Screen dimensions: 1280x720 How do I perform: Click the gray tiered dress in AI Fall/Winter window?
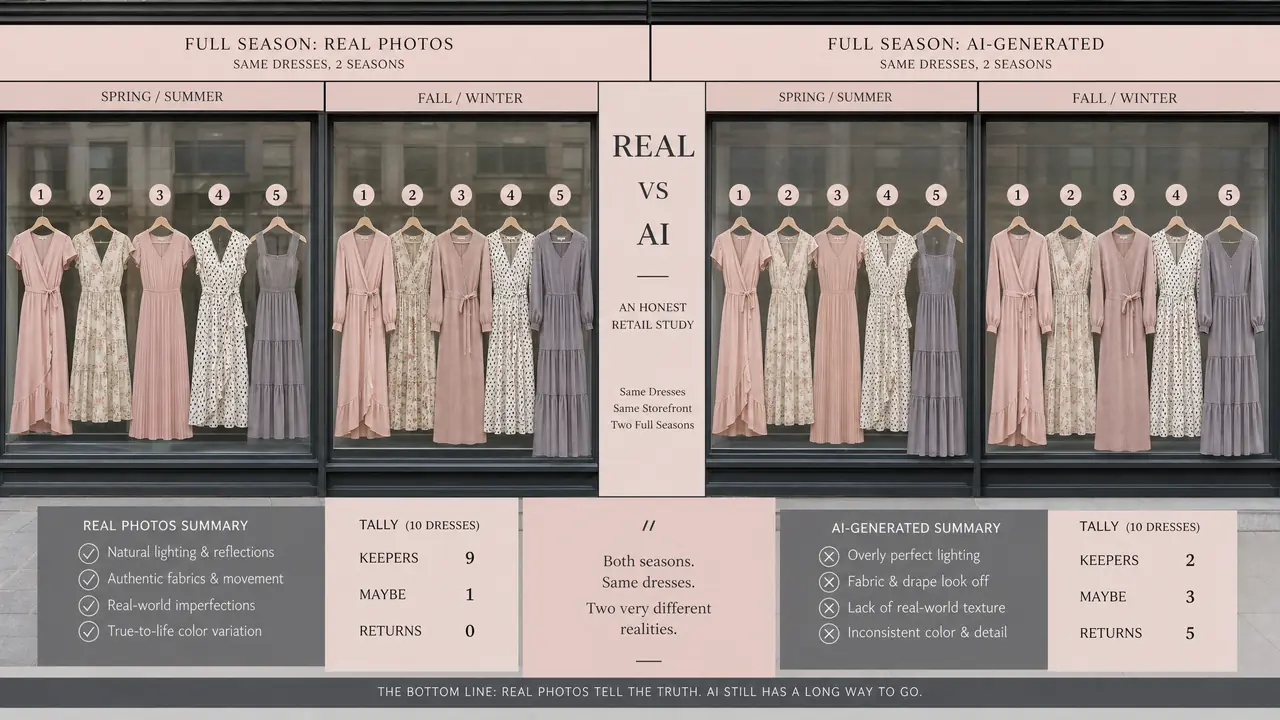pos(1231,340)
